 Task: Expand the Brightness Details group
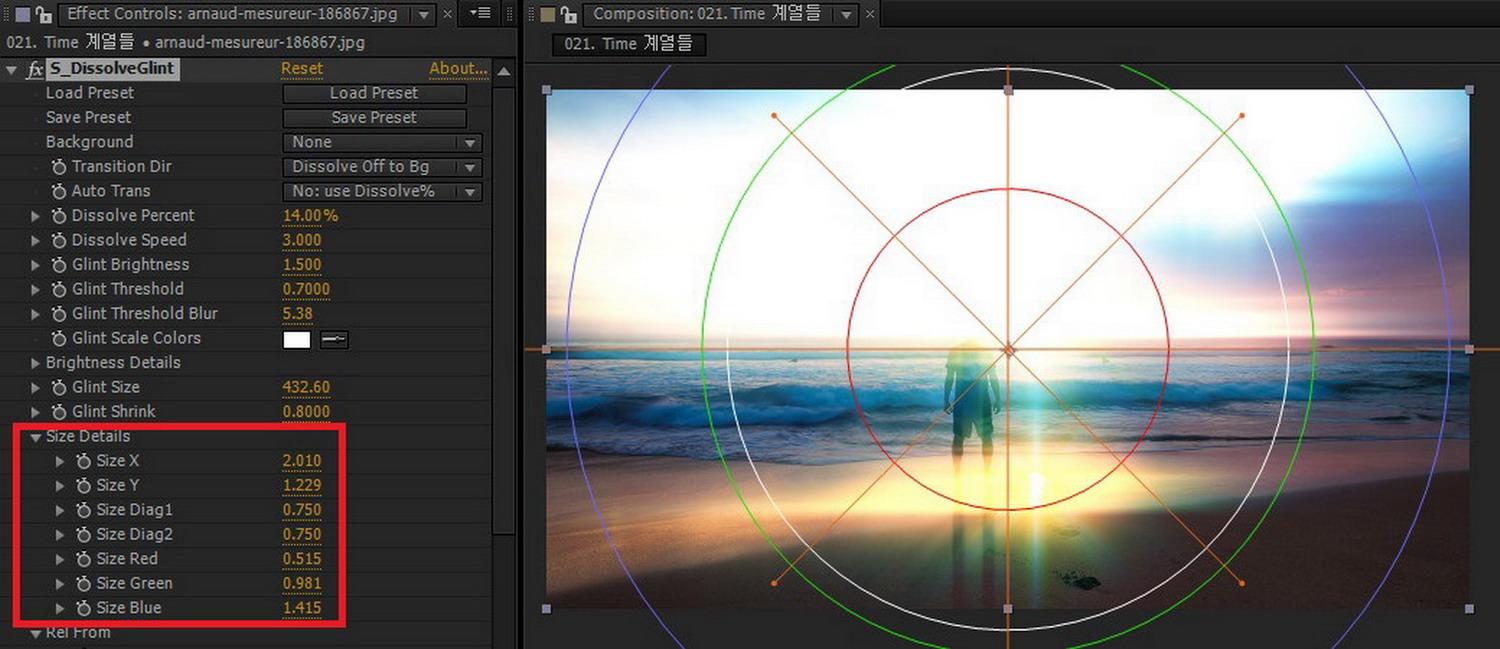click(x=36, y=363)
